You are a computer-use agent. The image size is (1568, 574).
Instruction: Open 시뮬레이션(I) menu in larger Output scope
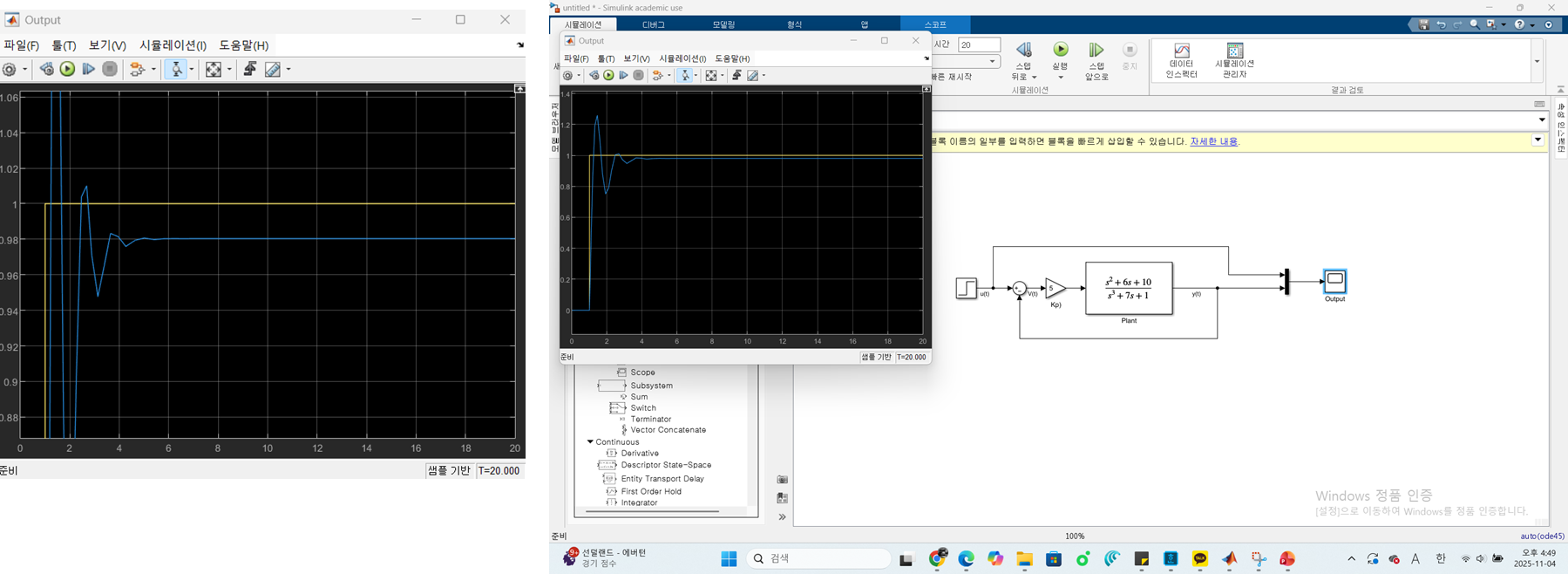(x=173, y=45)
